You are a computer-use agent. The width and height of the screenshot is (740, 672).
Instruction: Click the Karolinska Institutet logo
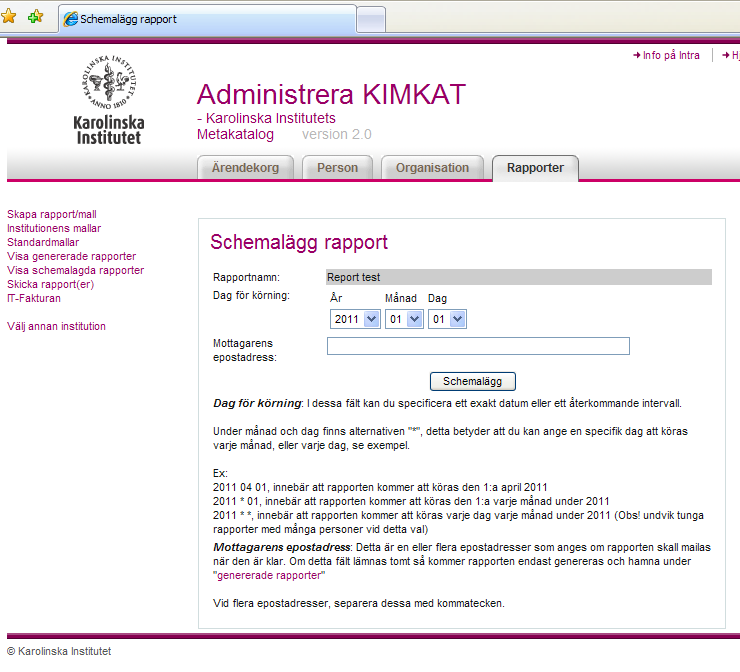tap(109, 100)
